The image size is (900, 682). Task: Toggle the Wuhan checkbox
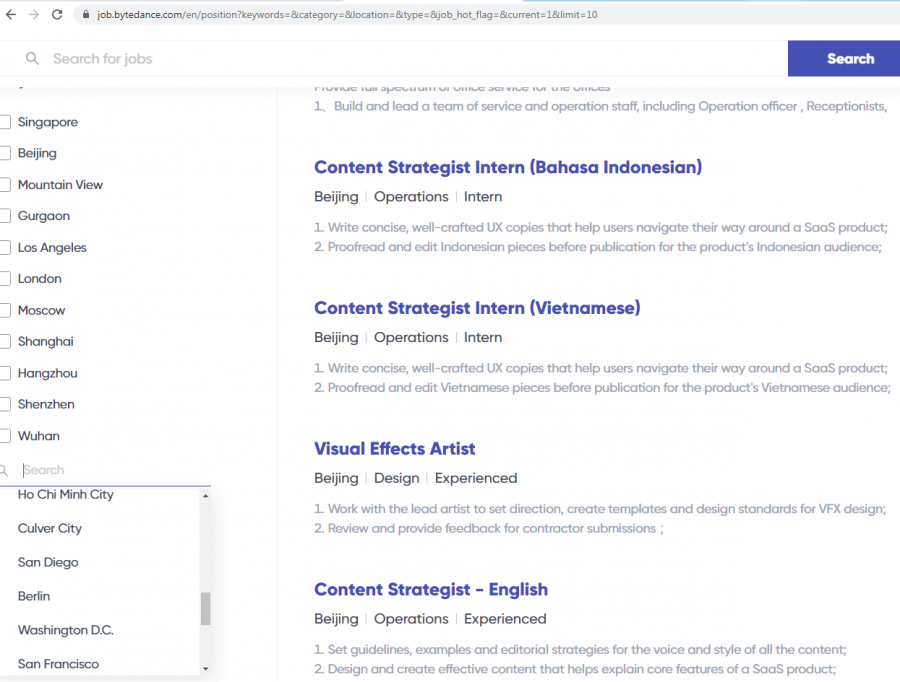(x=6, y=436)
